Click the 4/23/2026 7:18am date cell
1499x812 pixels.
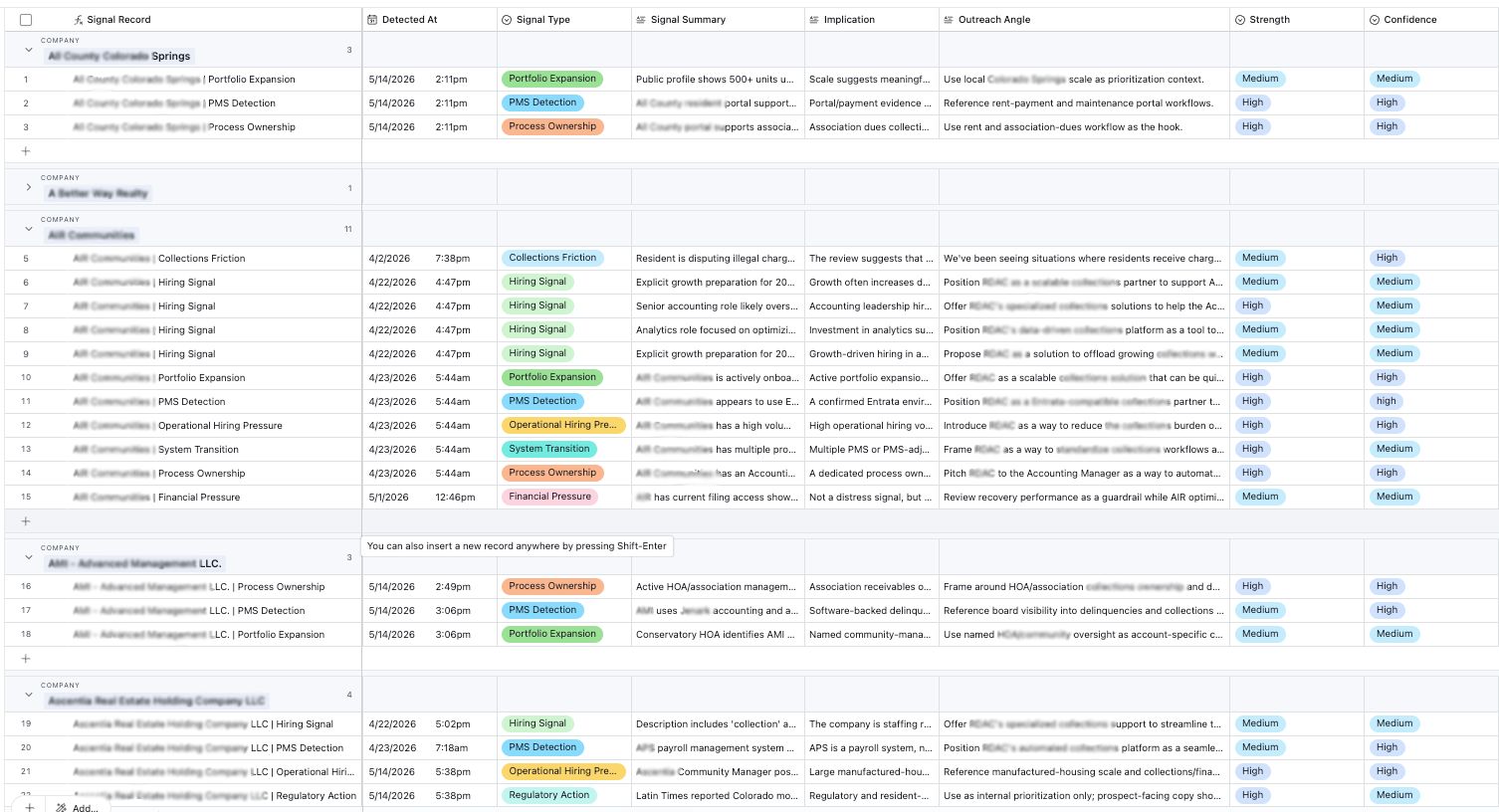[429, 748]
